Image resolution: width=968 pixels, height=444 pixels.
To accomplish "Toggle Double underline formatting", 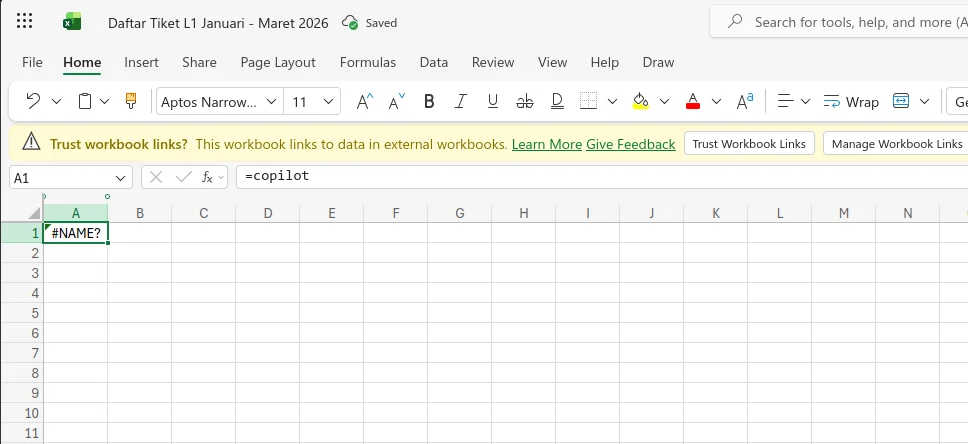I will (x=557, y=101).
